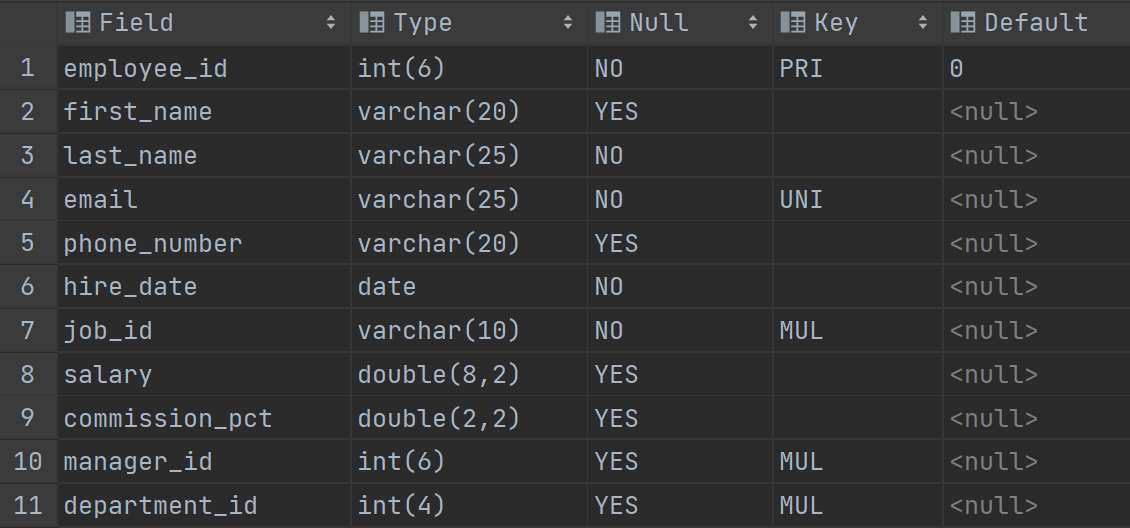The width and height of the screenshot is (1130, 528).
Task: Toggle sort arrows on Key column
Action: pos(922,22)
